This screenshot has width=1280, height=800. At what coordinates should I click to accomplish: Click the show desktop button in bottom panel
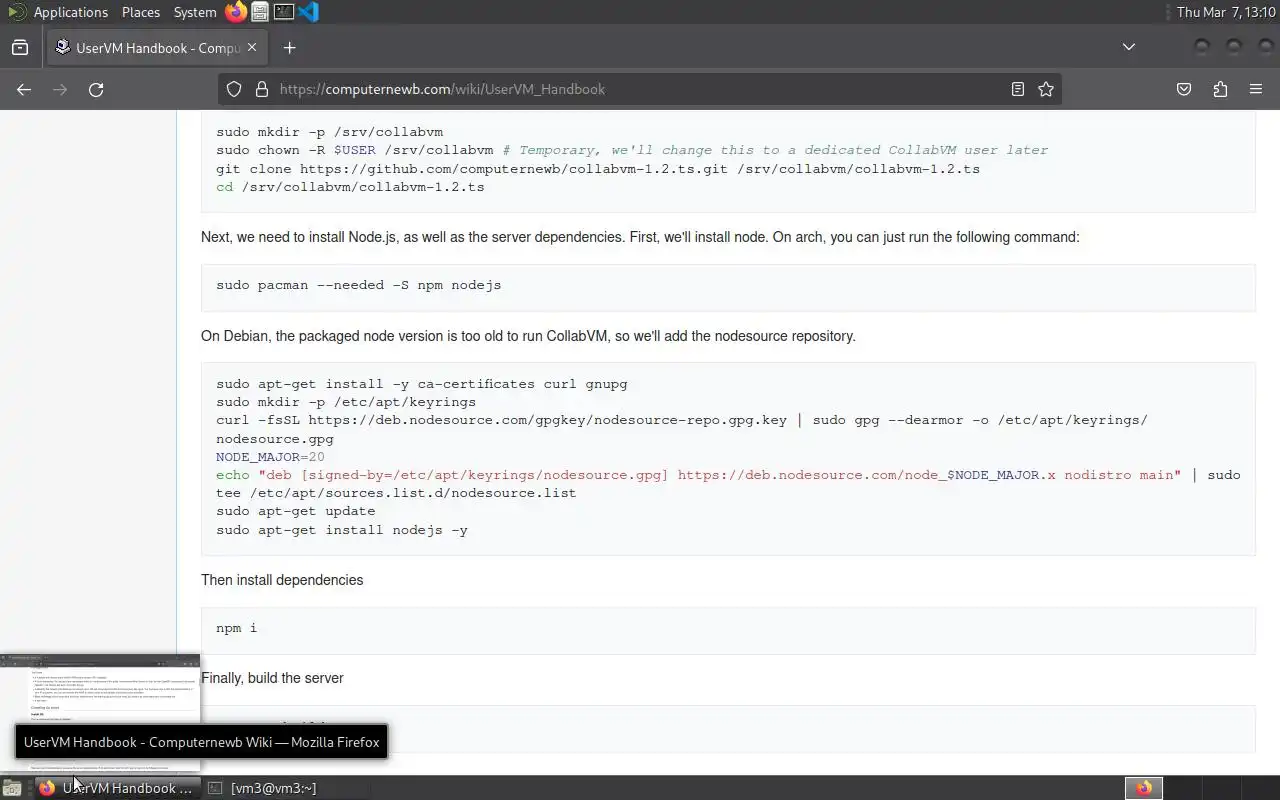point(12,788)
